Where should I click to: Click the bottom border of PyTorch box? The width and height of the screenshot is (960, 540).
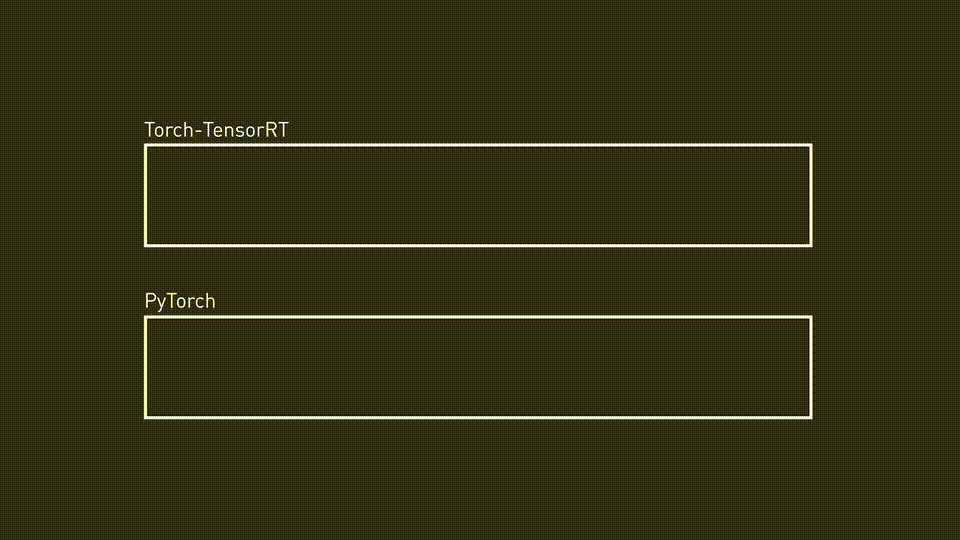point(478,416)
